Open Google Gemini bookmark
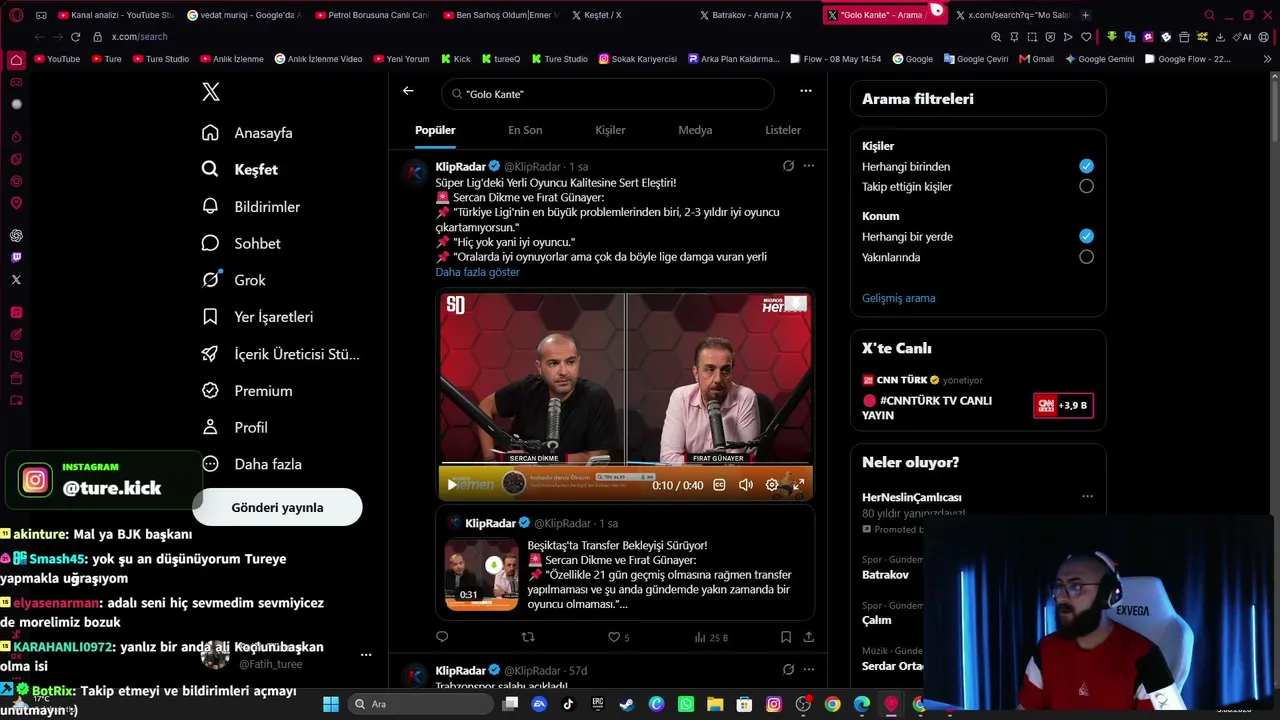 point(1099,59)
